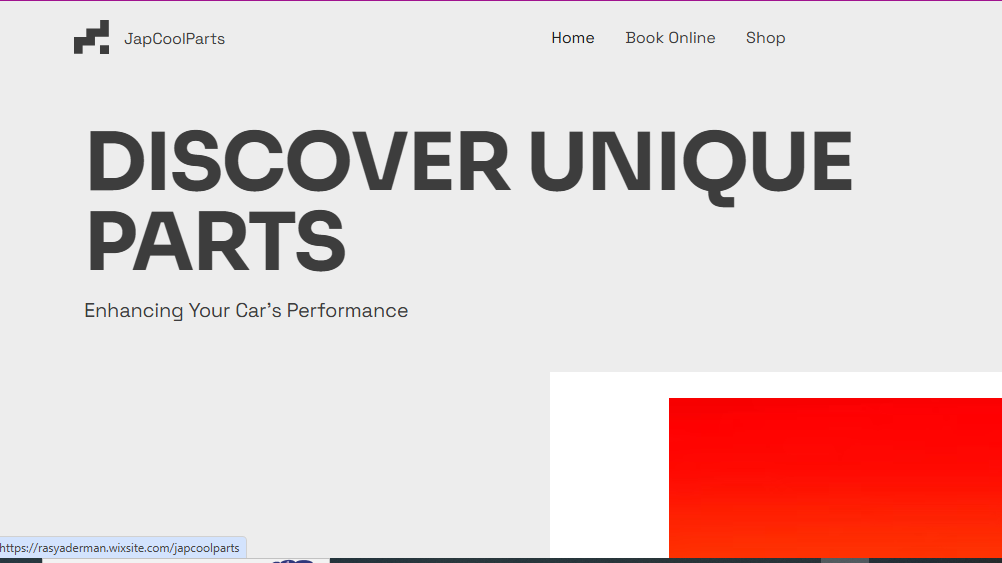The image size is (1002, 563).
Task: Click the word Performance in the tagline
Action: [x=347, y=311]
